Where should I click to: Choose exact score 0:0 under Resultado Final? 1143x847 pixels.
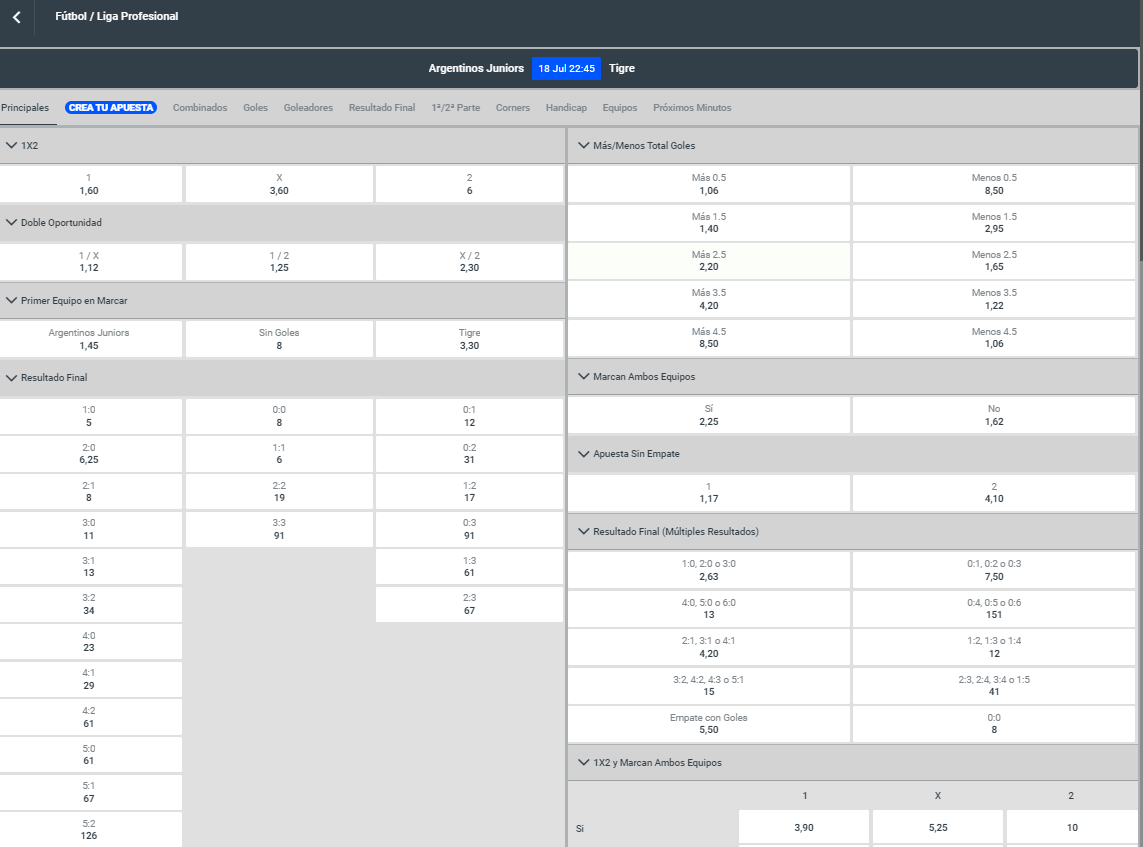[279, 415]
